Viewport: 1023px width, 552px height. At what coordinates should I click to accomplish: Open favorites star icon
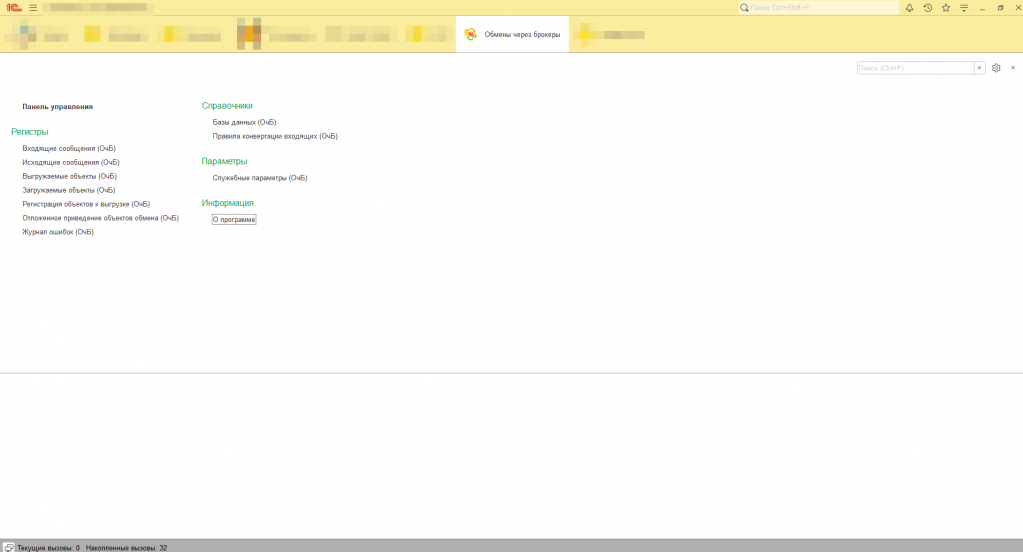click(x=946, y=8)
